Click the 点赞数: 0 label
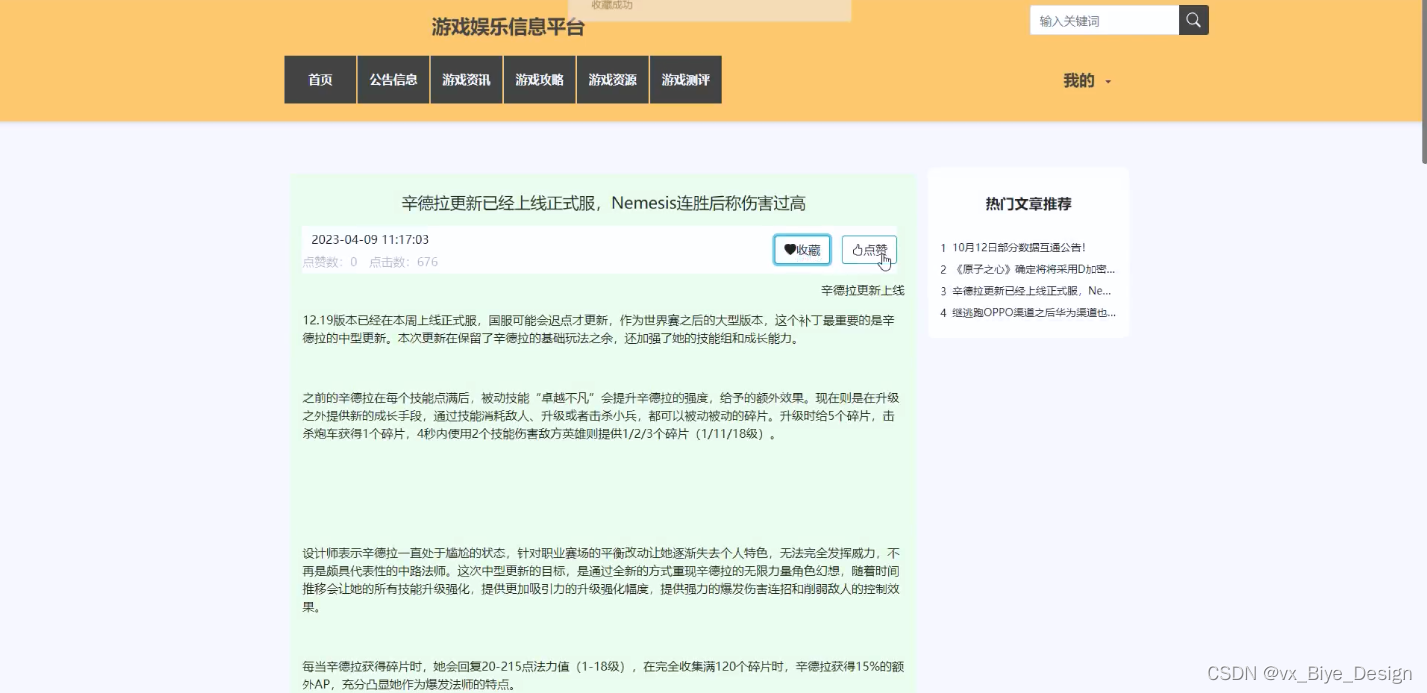The image size is (1427, 693). pos(330,262)
